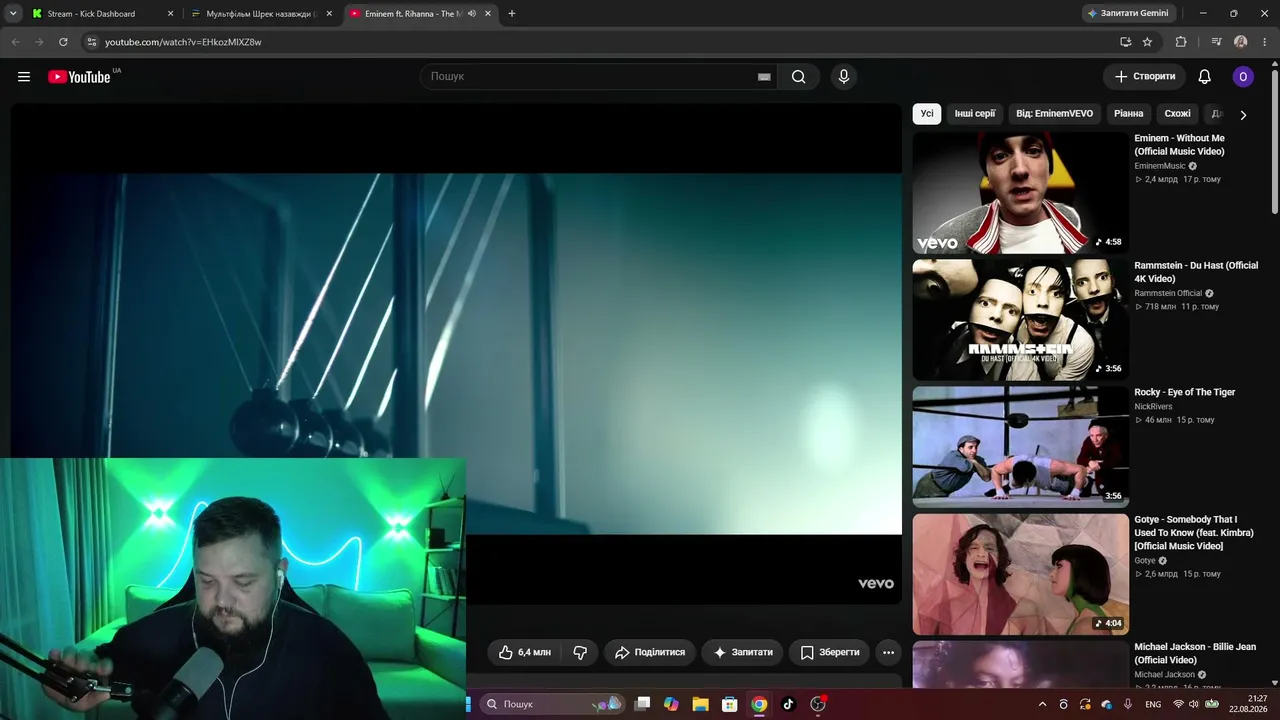Like the video with 6,4 млн likes
This screenshot has width=1280, height=720.
point(525,652)
